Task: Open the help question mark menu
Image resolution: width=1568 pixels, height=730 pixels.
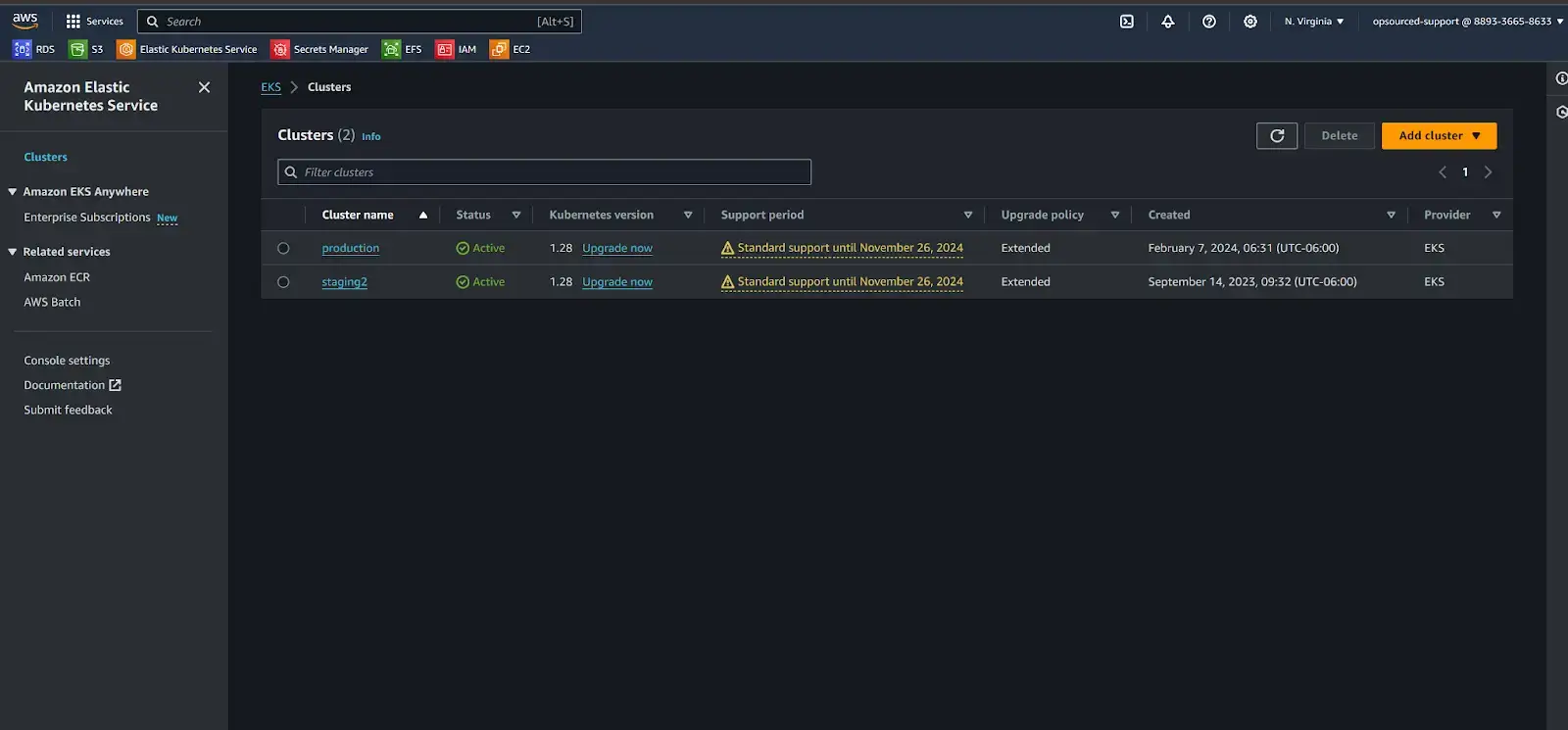Action: 1209,22
